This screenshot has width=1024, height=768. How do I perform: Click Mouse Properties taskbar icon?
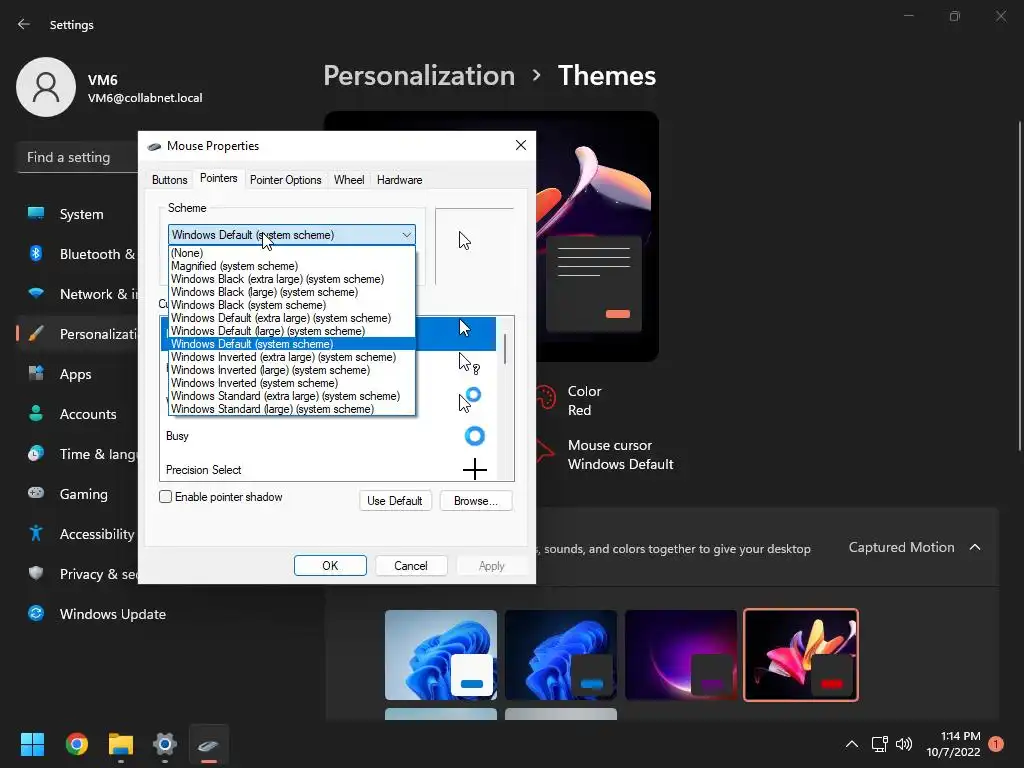(x=209, y=744)
